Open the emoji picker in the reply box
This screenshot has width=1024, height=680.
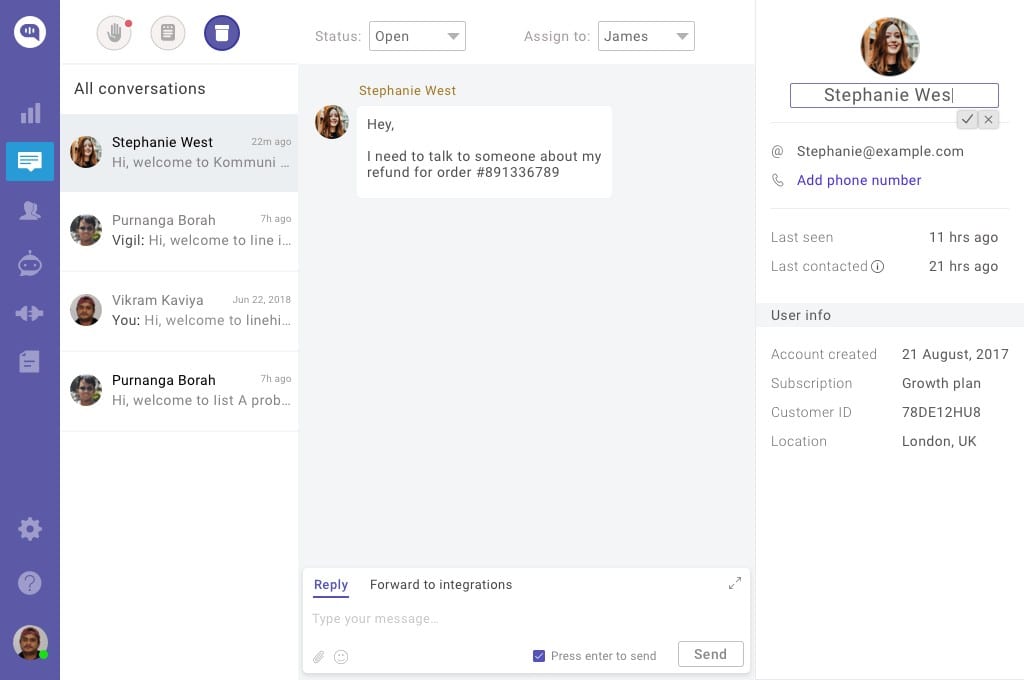point(341,657)
